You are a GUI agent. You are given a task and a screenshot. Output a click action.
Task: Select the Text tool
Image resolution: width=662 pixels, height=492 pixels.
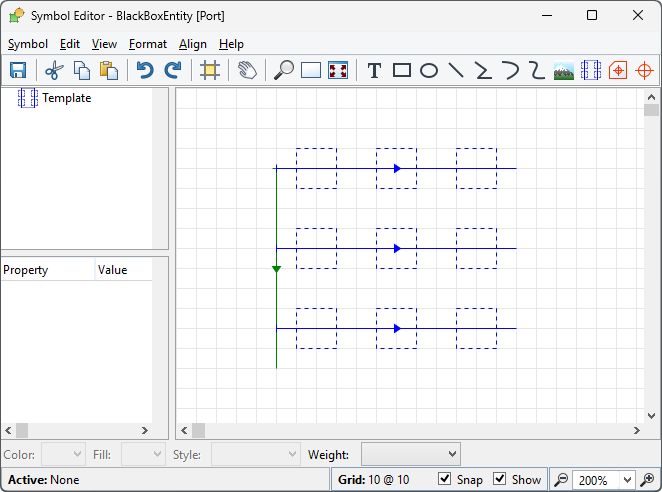[x=374, y=70]
